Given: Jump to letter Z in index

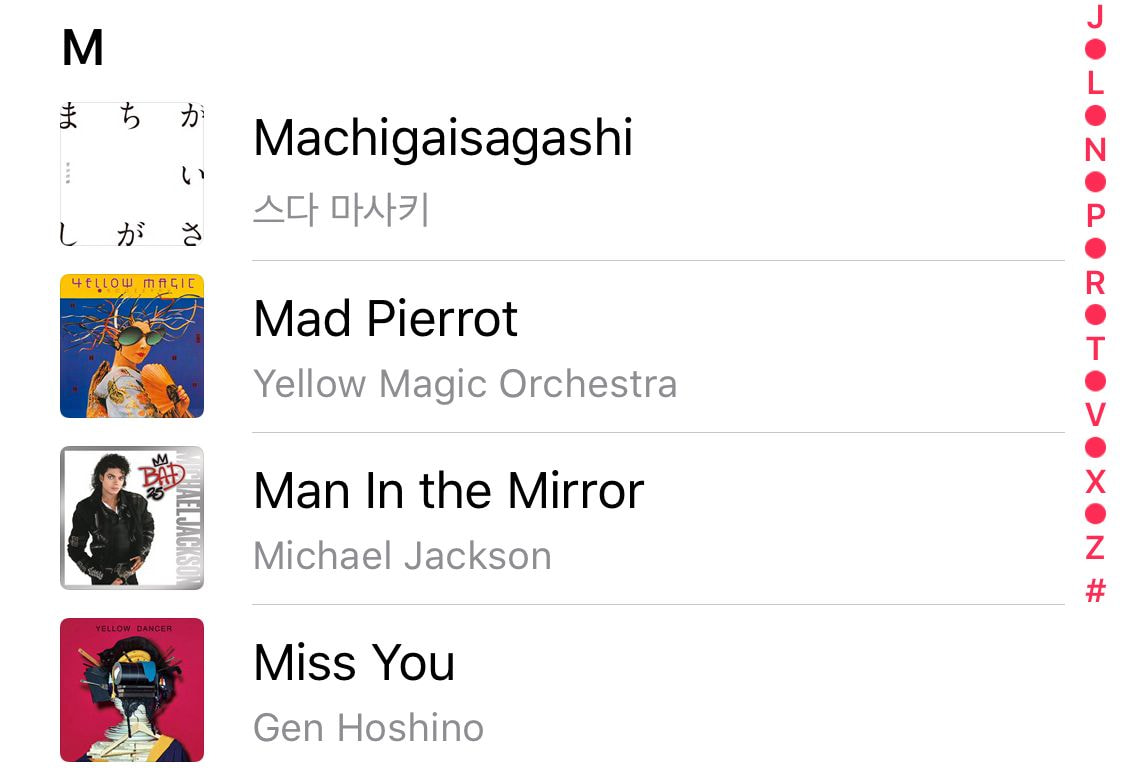Looking at the screenshot, I should [1095, 548].
